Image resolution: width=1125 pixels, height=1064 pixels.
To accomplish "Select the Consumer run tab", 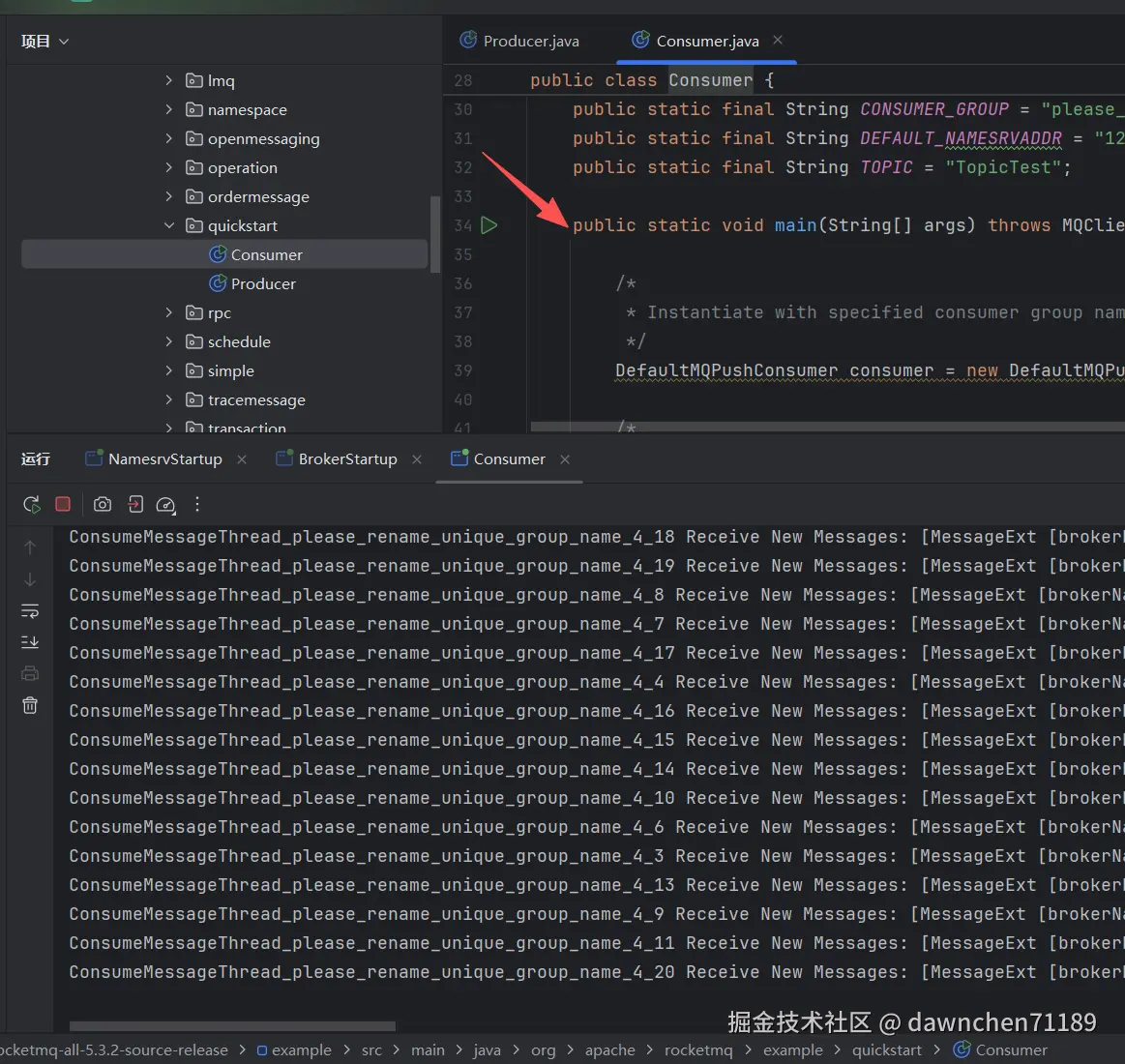I will tap(510, 459).
